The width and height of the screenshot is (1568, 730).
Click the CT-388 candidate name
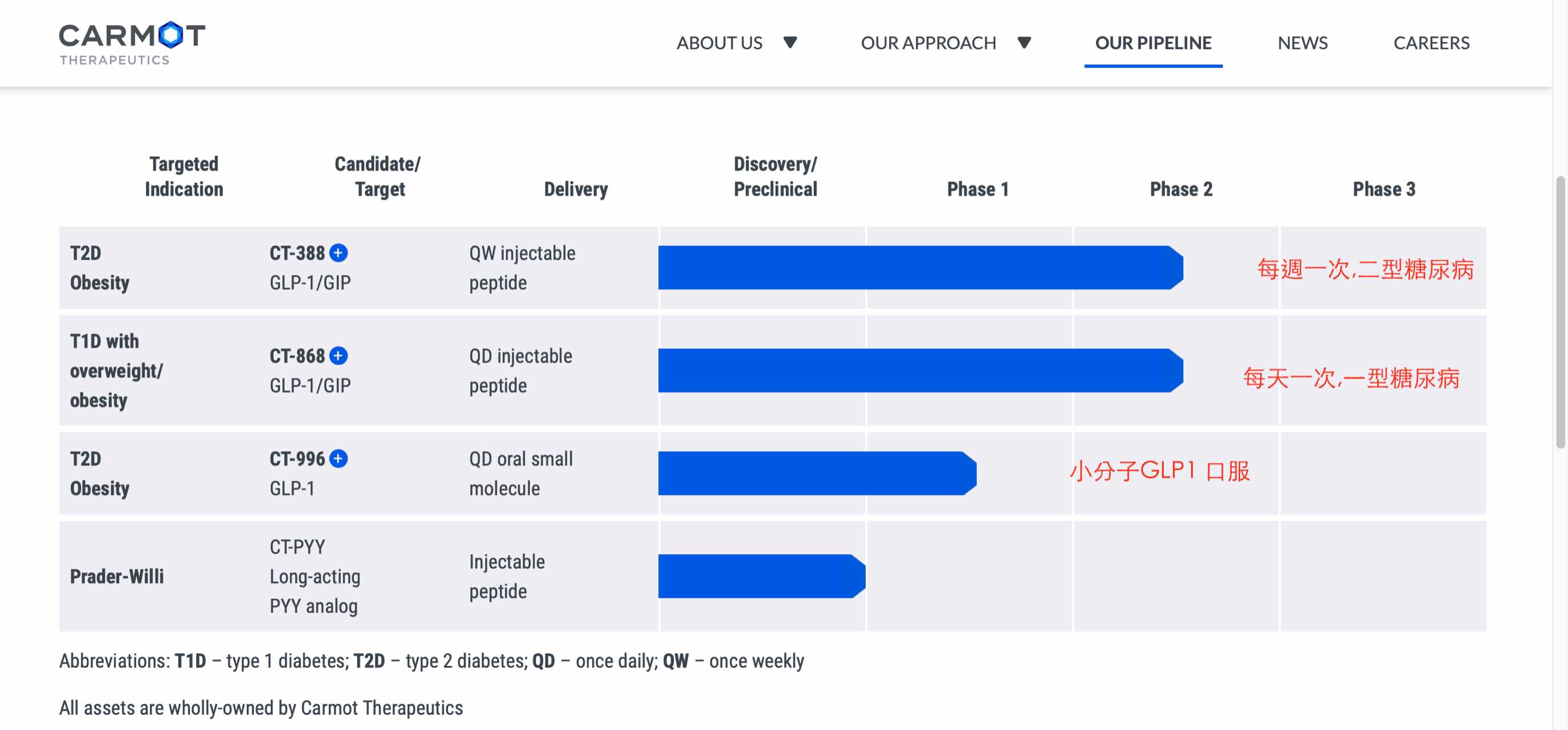pos(297,253)
